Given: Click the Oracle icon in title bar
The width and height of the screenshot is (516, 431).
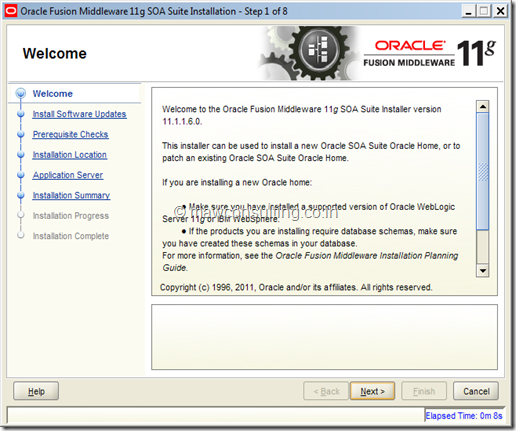Looking at the screenshot, I should click(x=10, y=11).
